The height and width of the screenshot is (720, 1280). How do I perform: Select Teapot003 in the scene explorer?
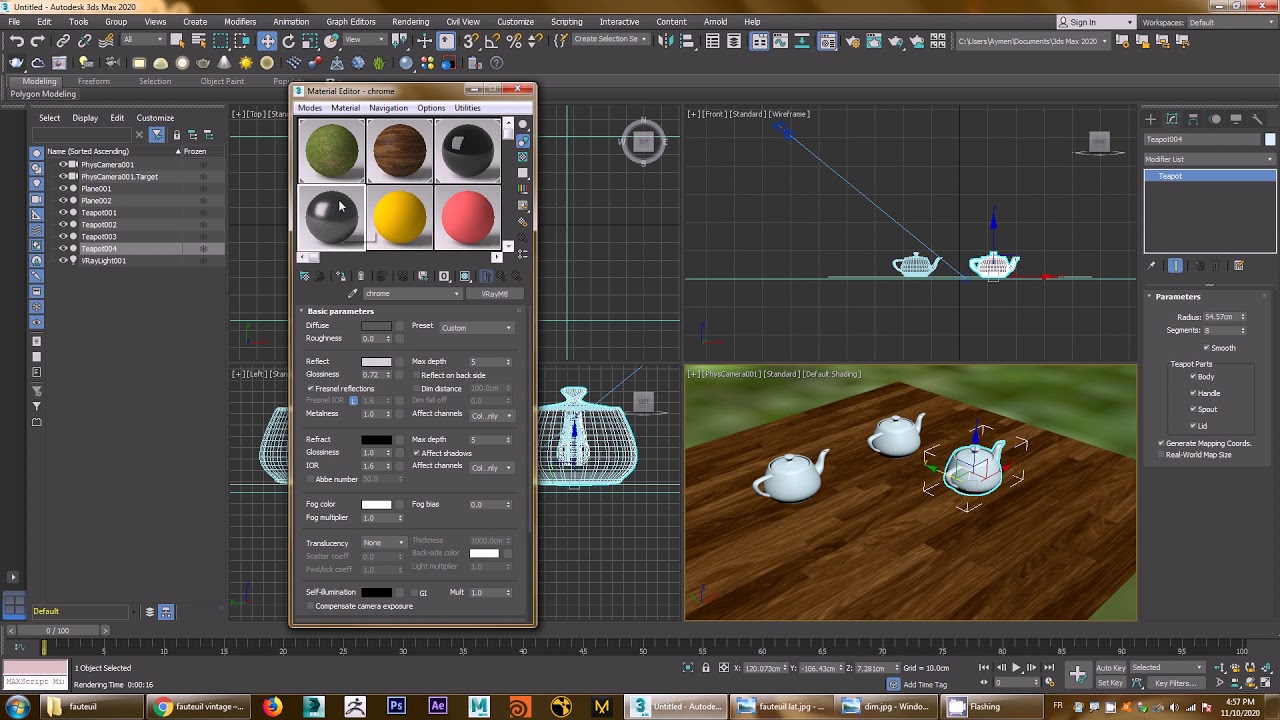pyautogui.click(x=98, y=237)
